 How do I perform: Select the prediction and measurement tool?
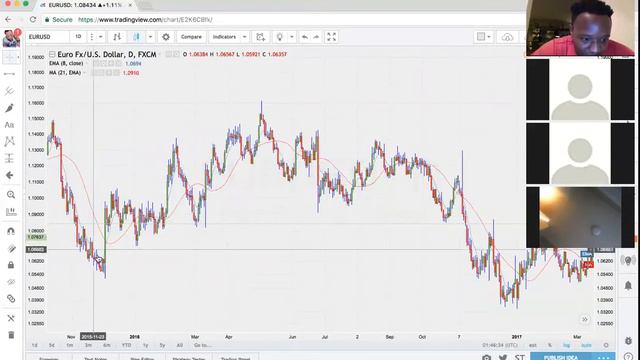tap(9, 158)
